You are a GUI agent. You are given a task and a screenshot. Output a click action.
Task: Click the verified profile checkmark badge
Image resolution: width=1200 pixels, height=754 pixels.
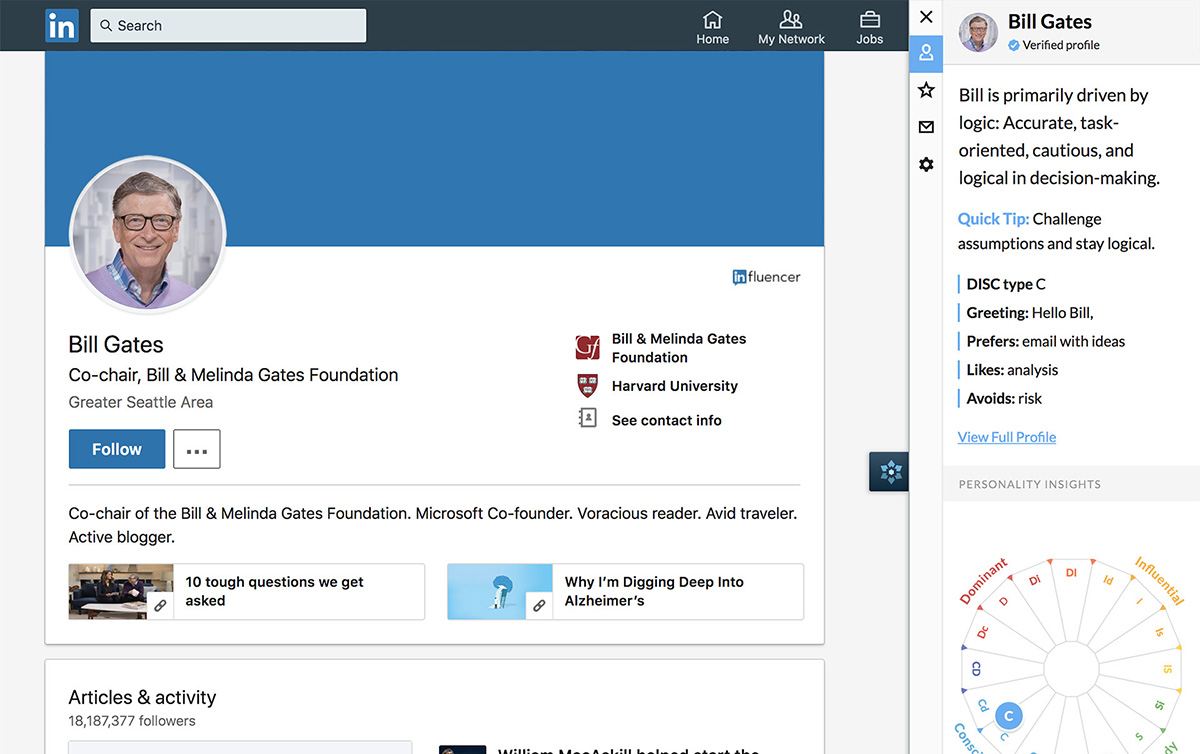[1013, 45]
